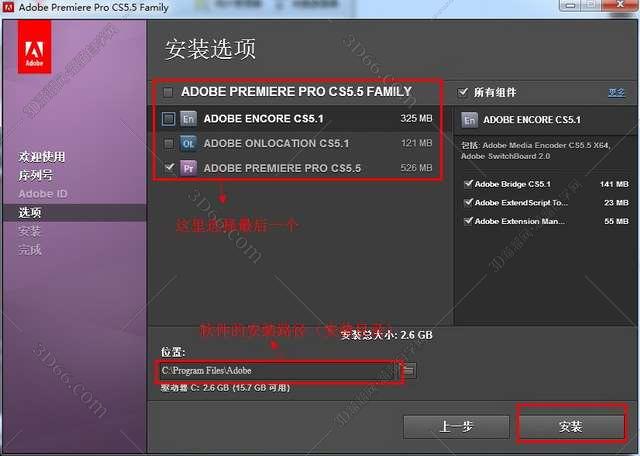
Task: Click the 526 MB size value
Action: coord(416,167)
